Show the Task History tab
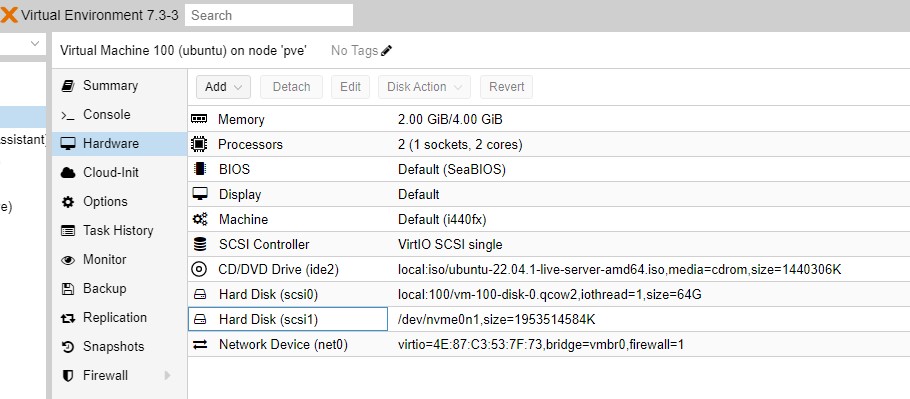This screenshot has width=910, height=399. coord(119,231)
